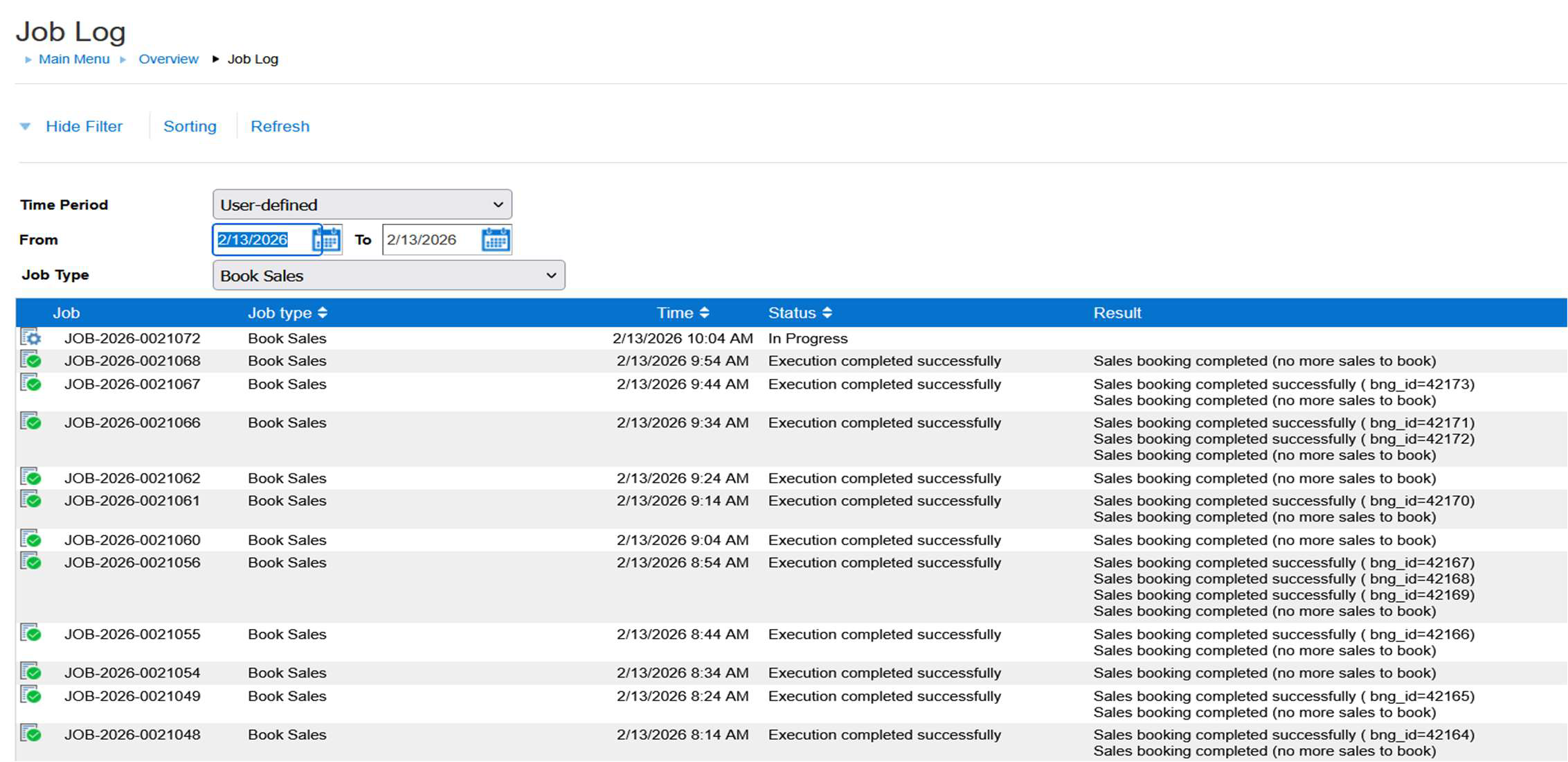Click Refresh in the toolbar
The image size is (1568, 762).
coord(280,127)
